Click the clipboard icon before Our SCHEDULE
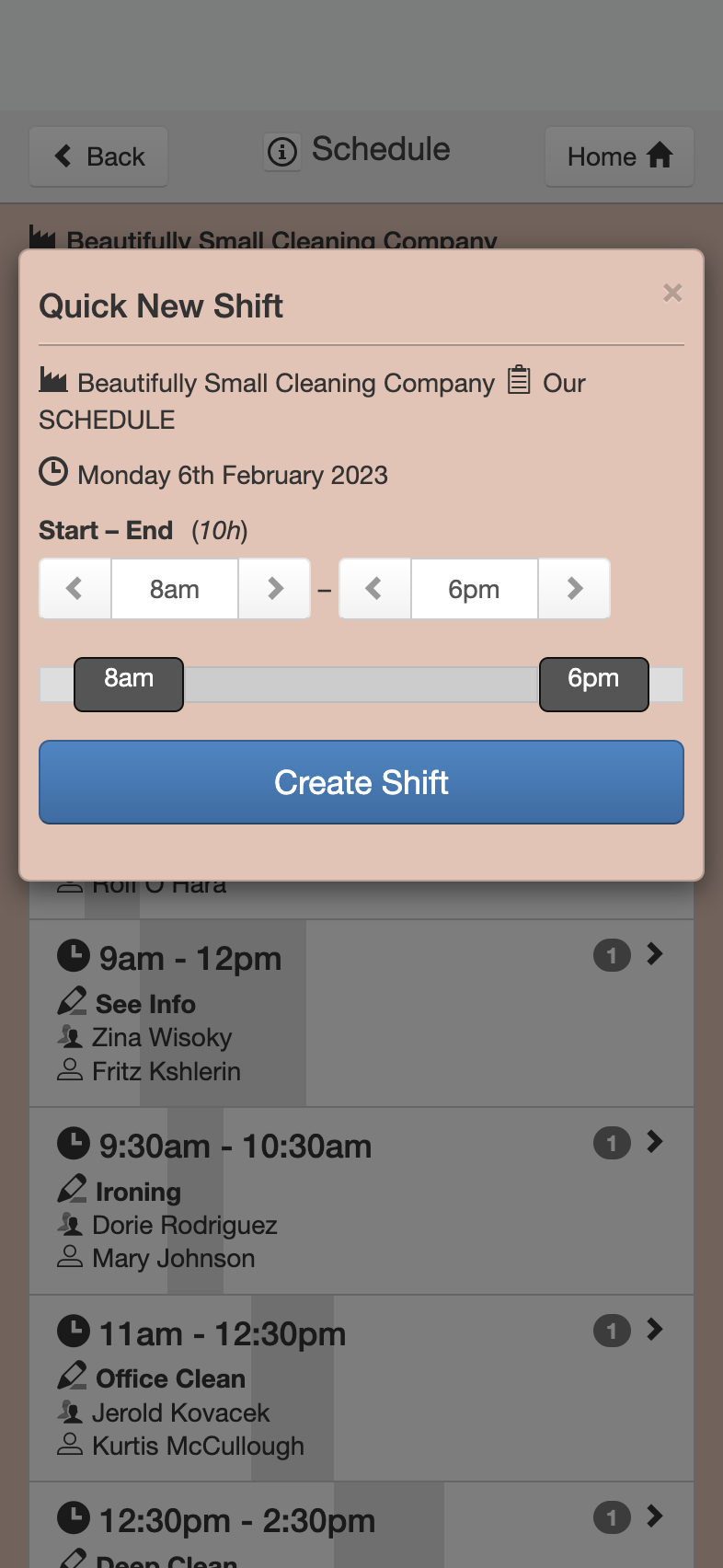The image size is (723, 1568). [x=520, y=379]
